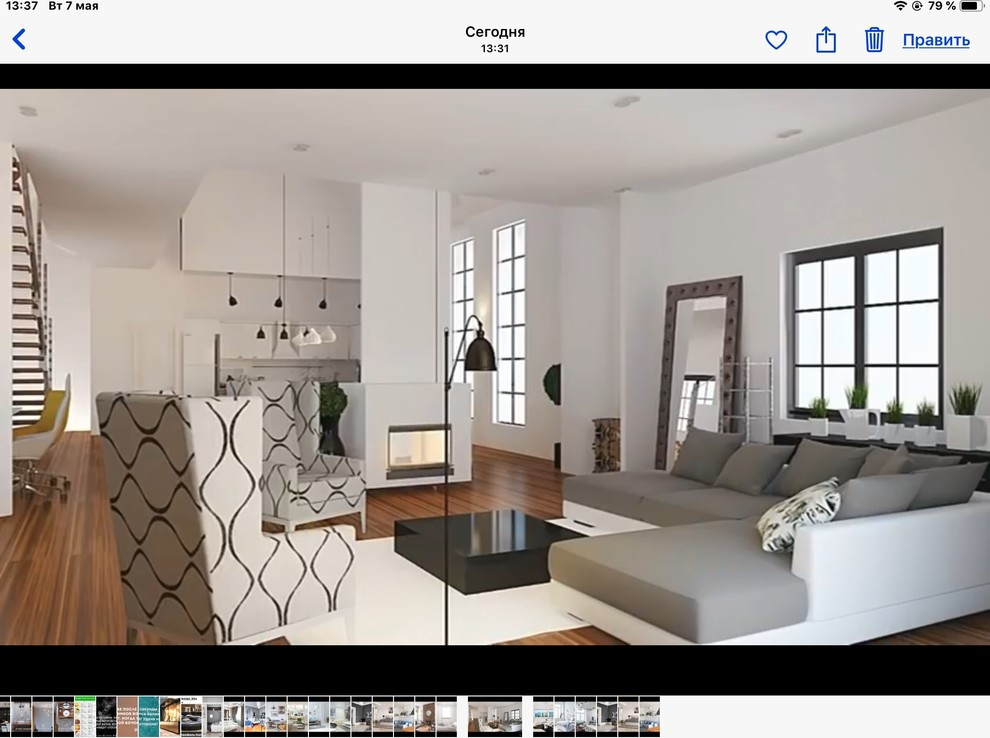The image size is (990, 738).
Task: Tap the Вт 7 мая date text
Action: coord(73,6)
